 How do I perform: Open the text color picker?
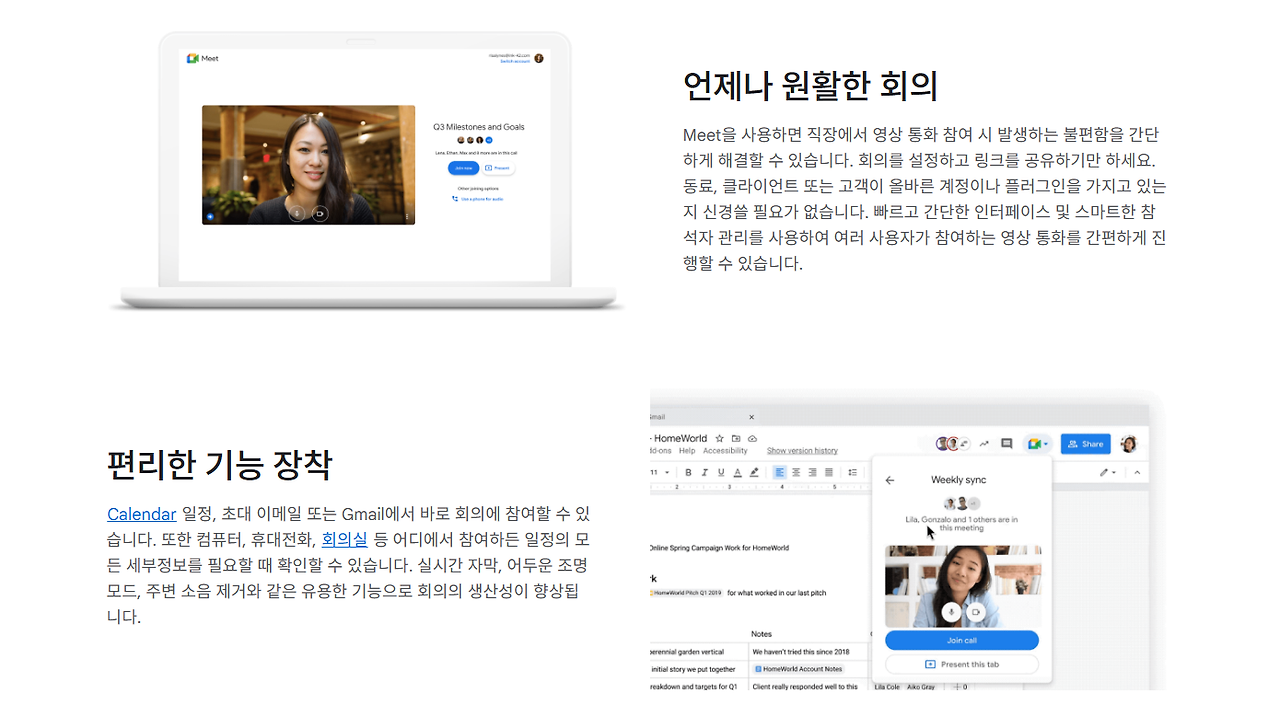(738, 472)
